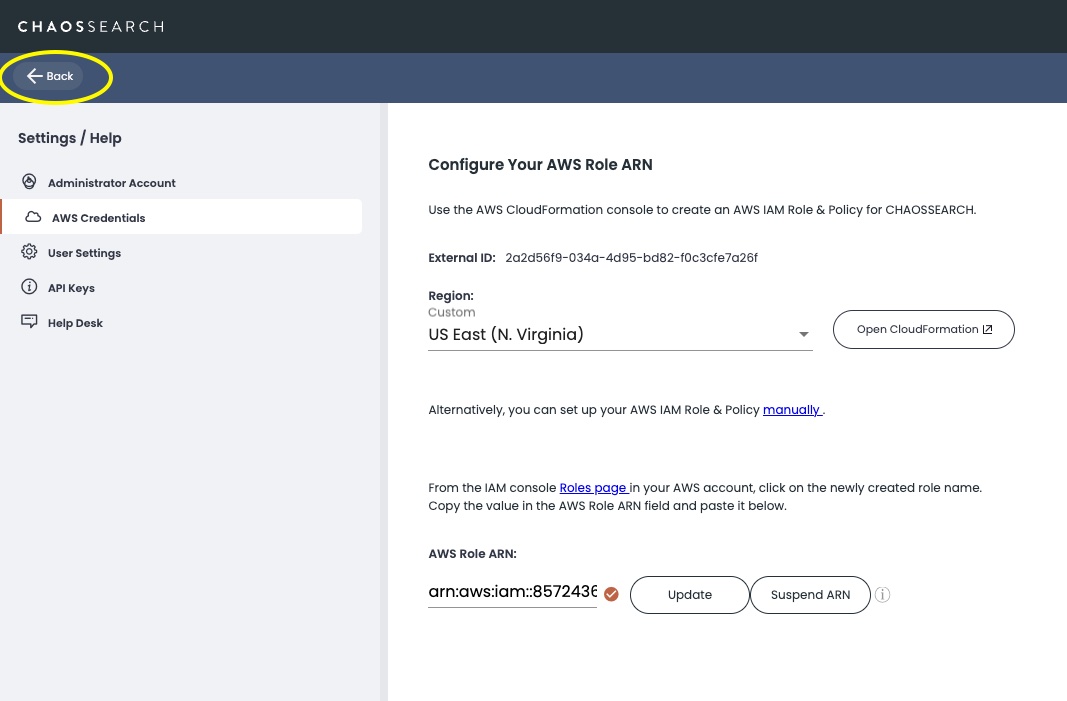Click the back arrow icon

point(35,76)
